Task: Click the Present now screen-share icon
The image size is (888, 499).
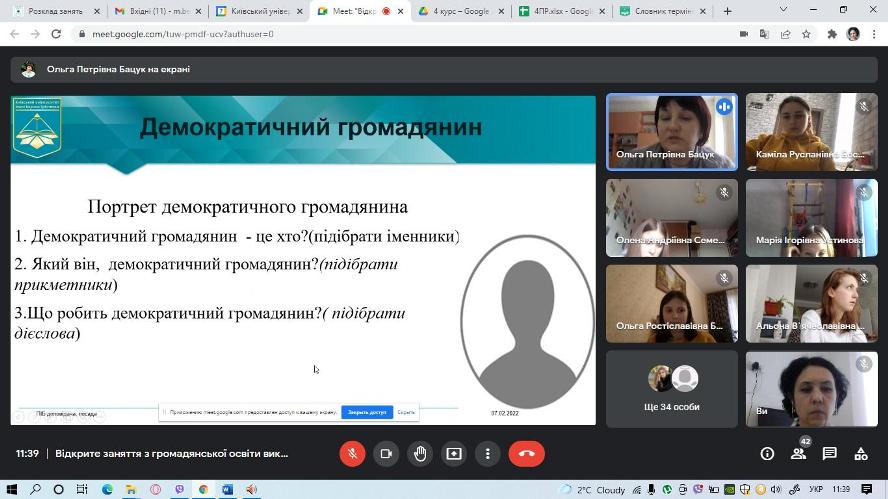Action: tap(454, 454)
